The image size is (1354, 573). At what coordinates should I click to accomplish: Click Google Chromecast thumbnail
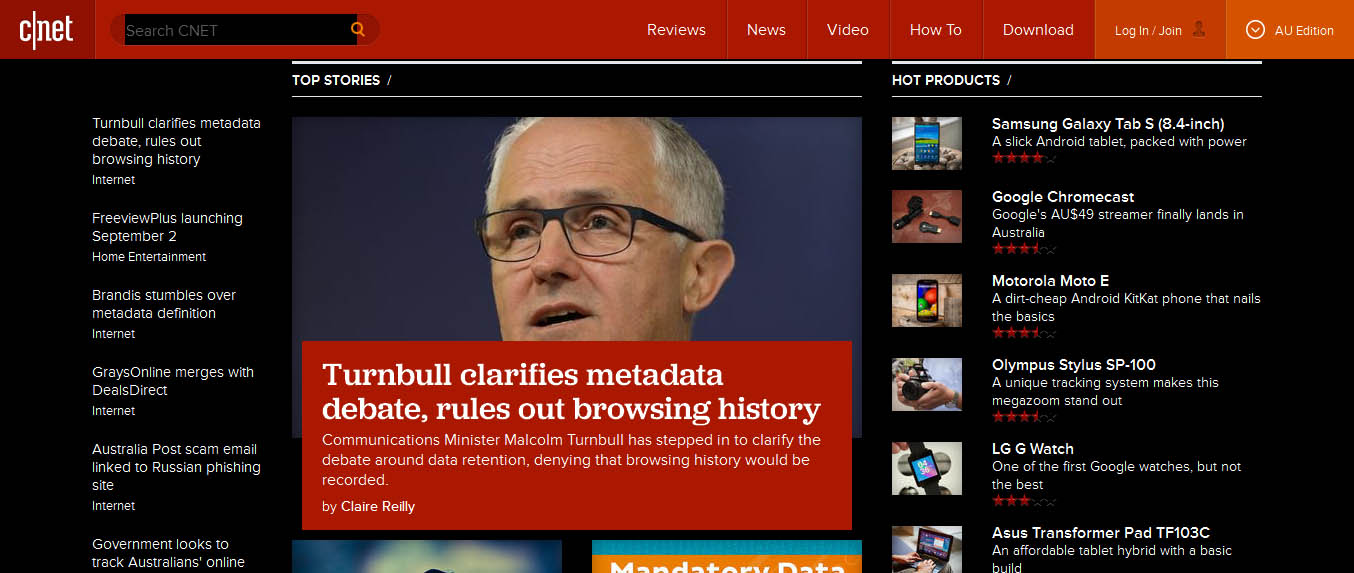[927, 216]
